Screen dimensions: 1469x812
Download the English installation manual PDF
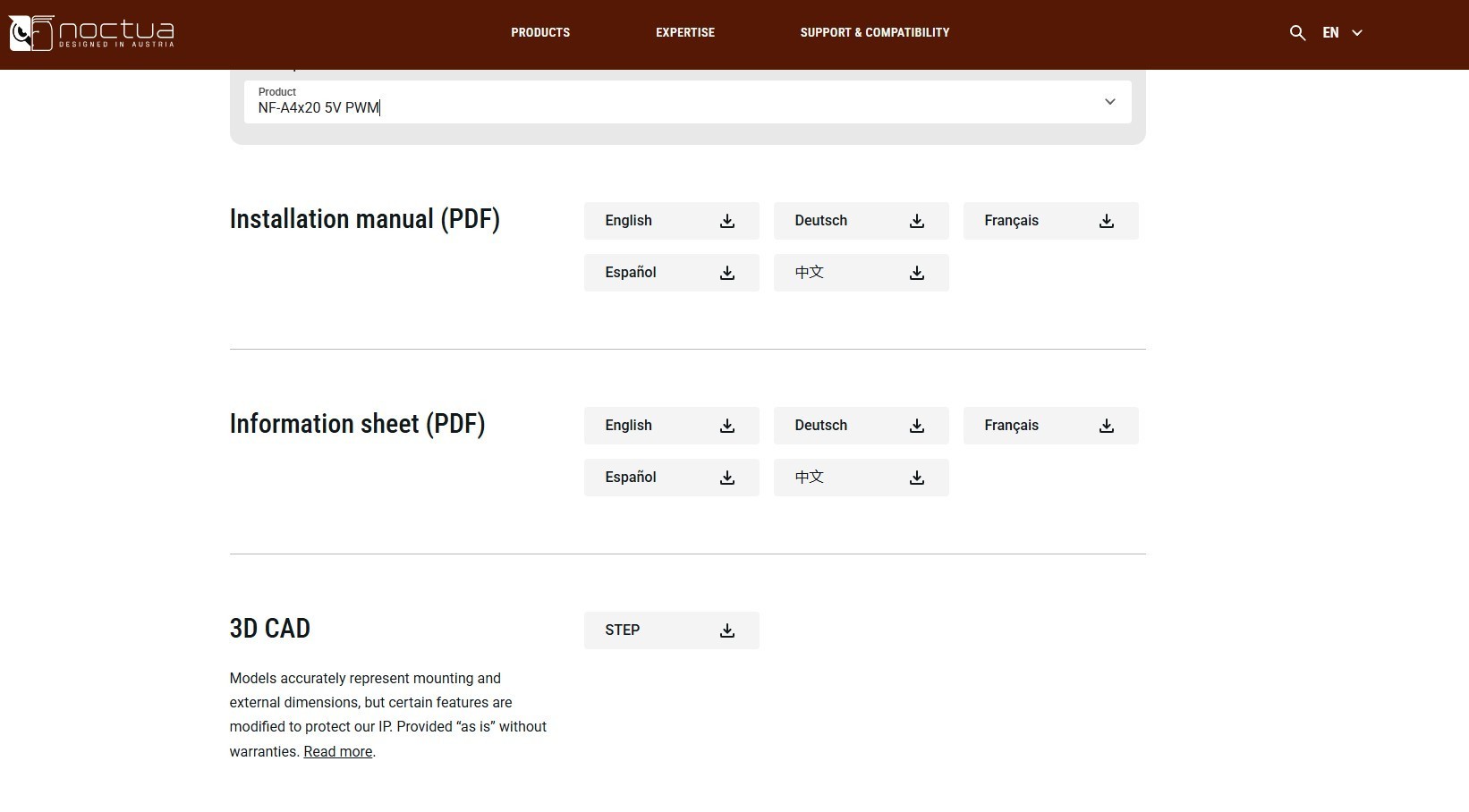click(671, 221)
